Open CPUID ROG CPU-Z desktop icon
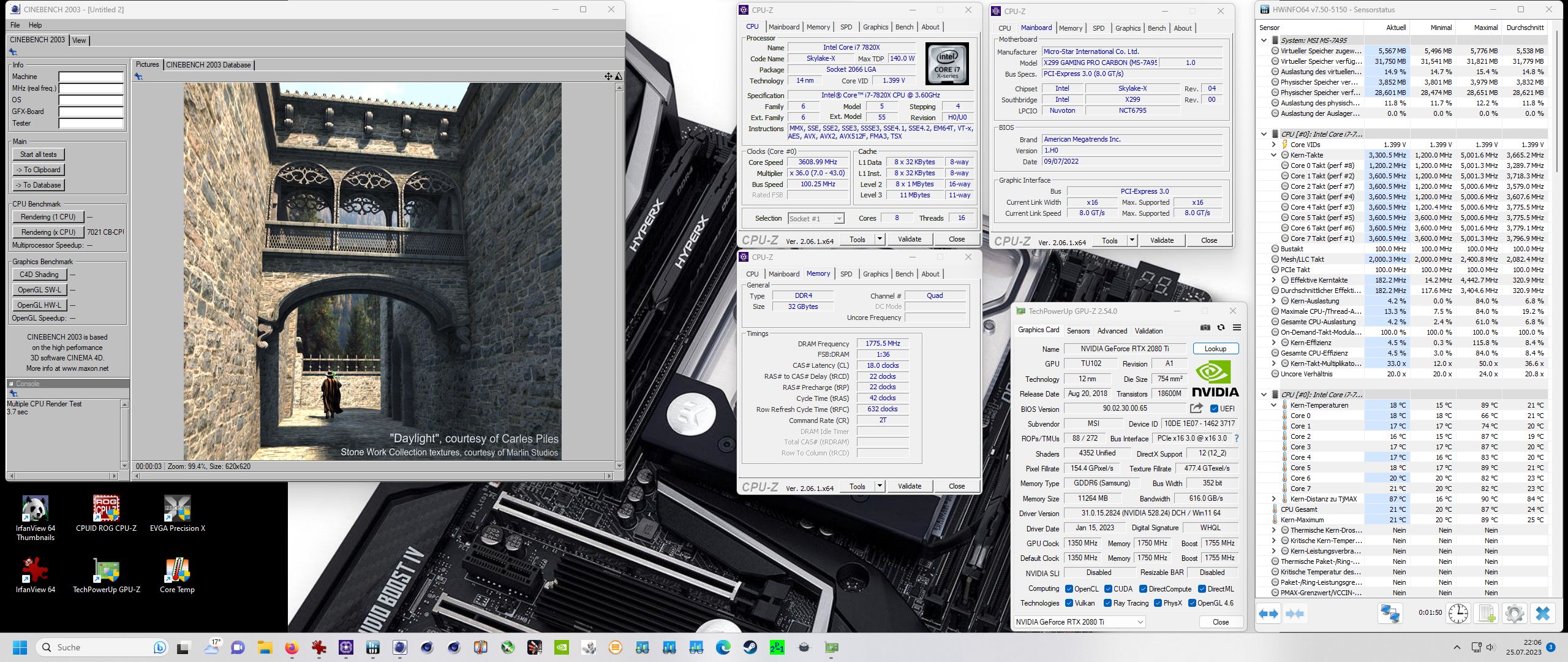Screen dimensions: 1568x662 pos(107,514)
